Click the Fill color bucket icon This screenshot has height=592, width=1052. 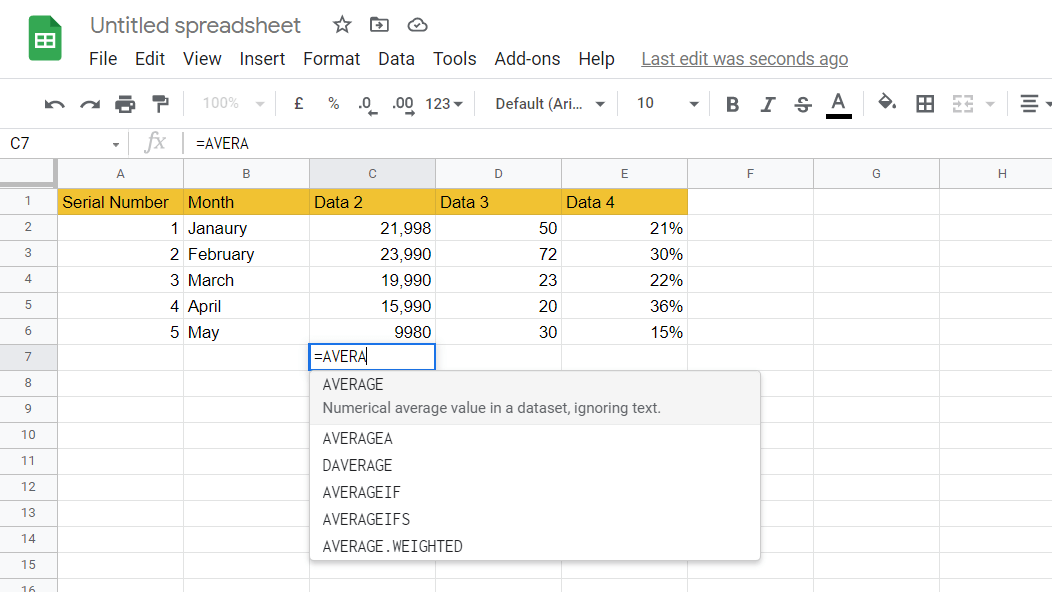[887, 103]
